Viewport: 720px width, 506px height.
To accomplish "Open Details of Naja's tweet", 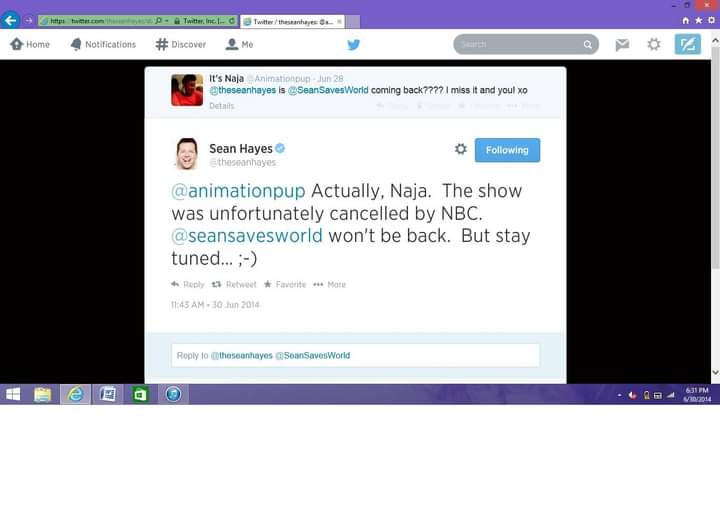I will [221, 106].
